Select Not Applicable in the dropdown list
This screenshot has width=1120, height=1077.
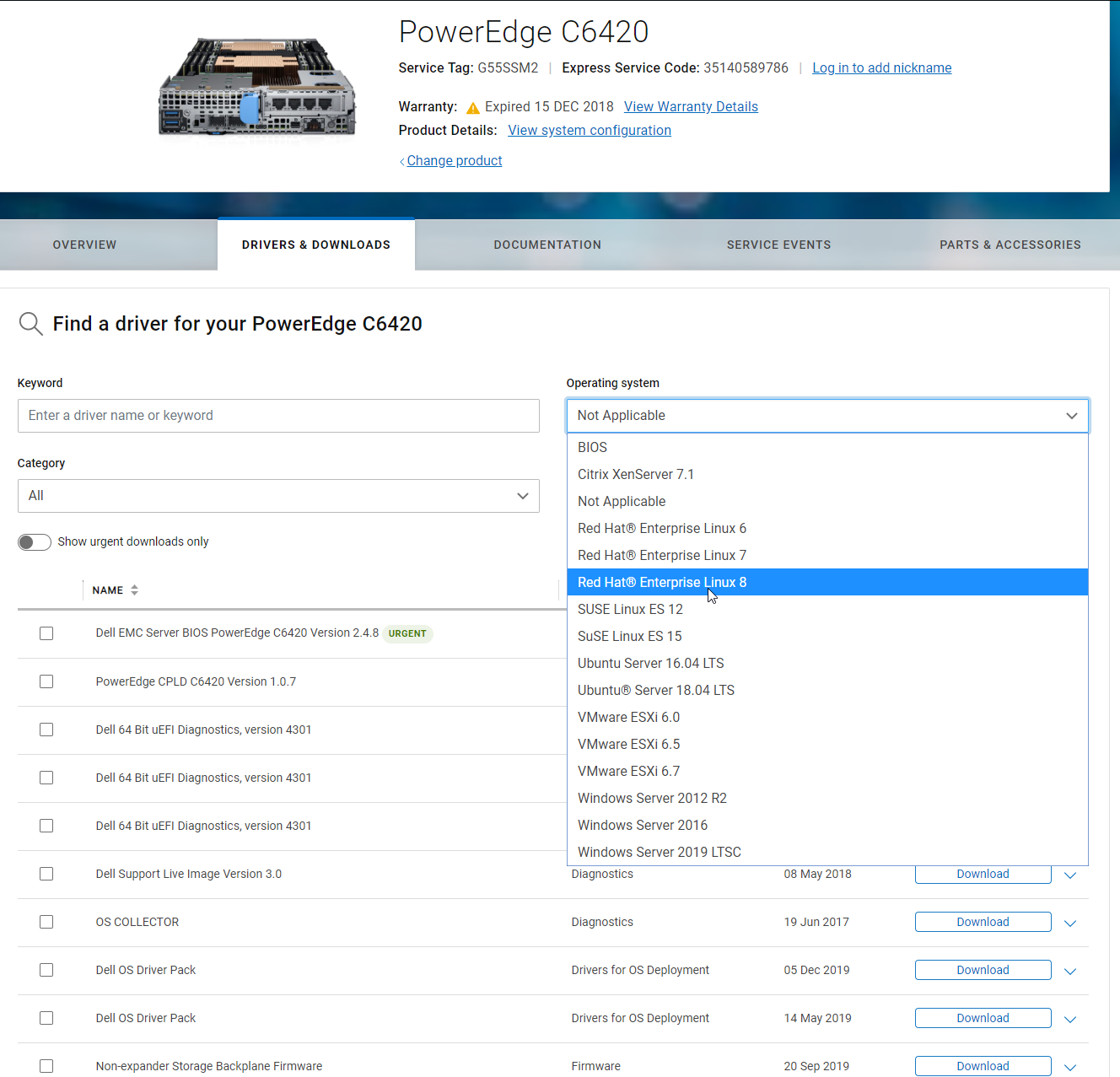[x=827, y=501]
